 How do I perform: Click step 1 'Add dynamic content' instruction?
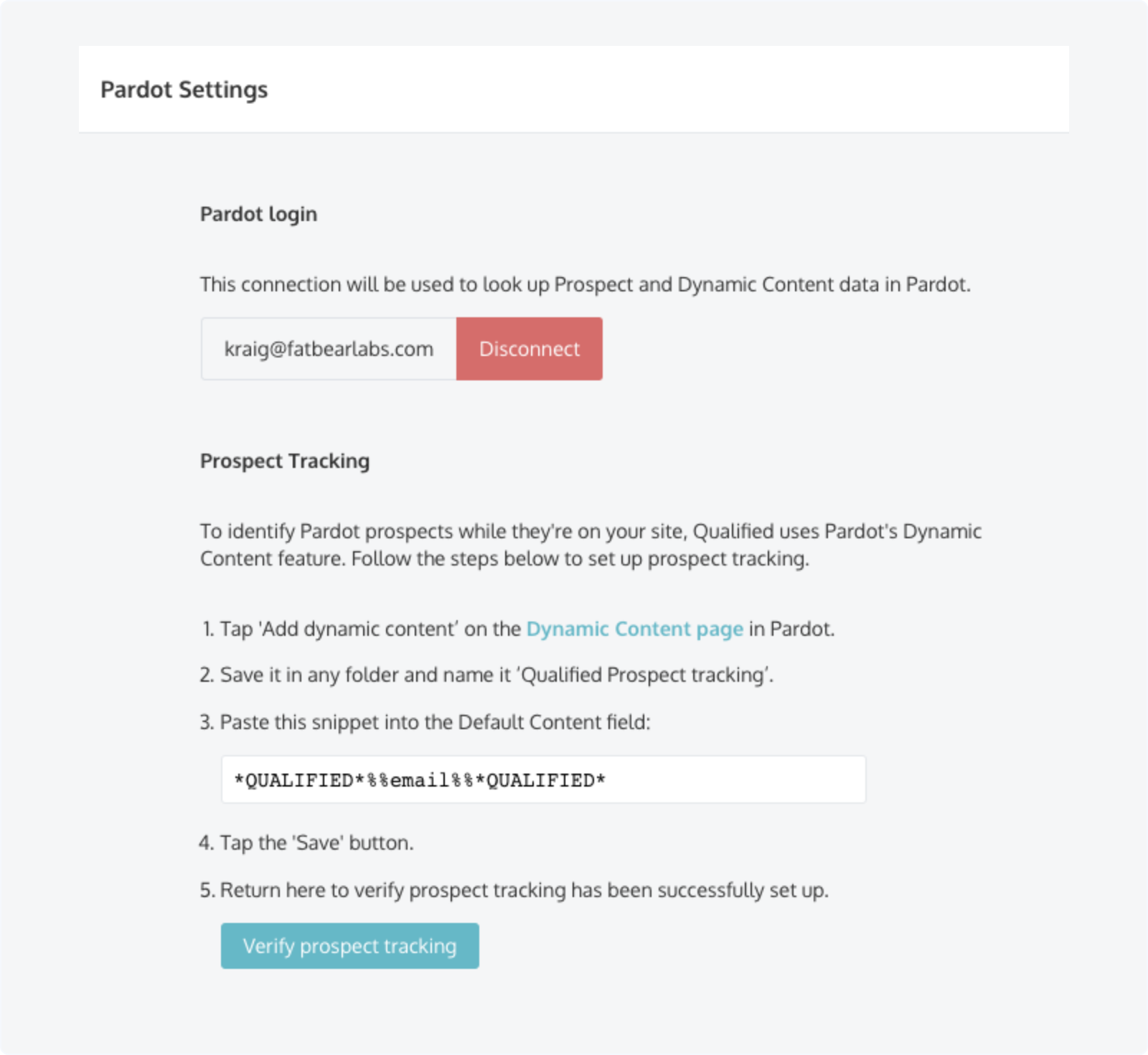(359, 629)
